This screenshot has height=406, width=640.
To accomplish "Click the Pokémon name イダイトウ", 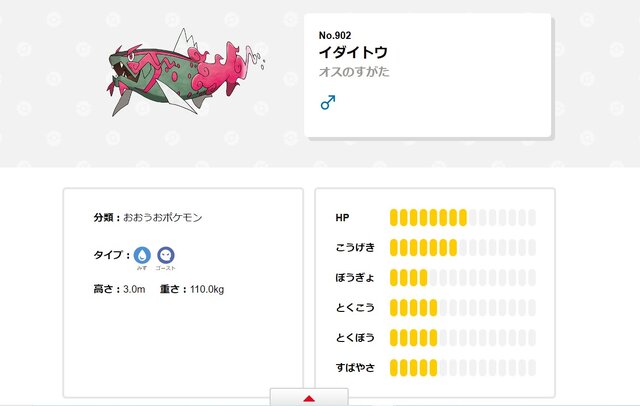I will point(353,52).
